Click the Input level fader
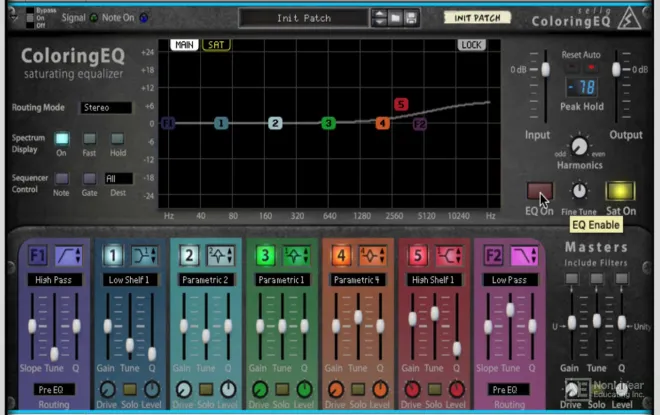 546,69
